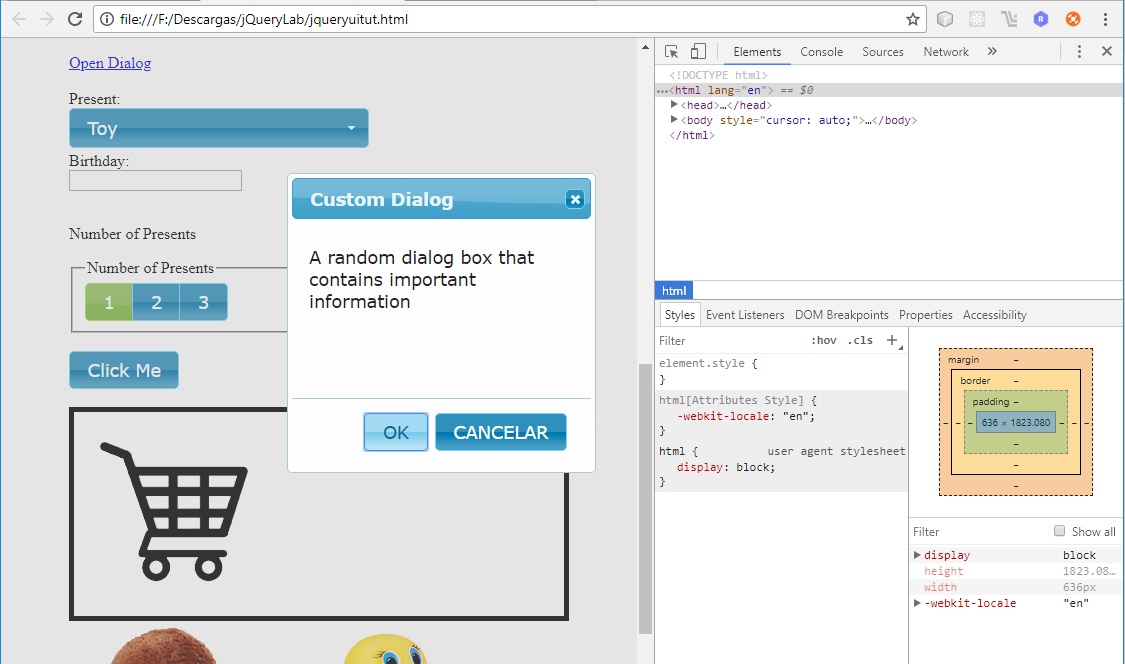Select the <!DOCTYPE html> line
The height and width of the screenshot is (664, 1125).
[x=718, y=75]
